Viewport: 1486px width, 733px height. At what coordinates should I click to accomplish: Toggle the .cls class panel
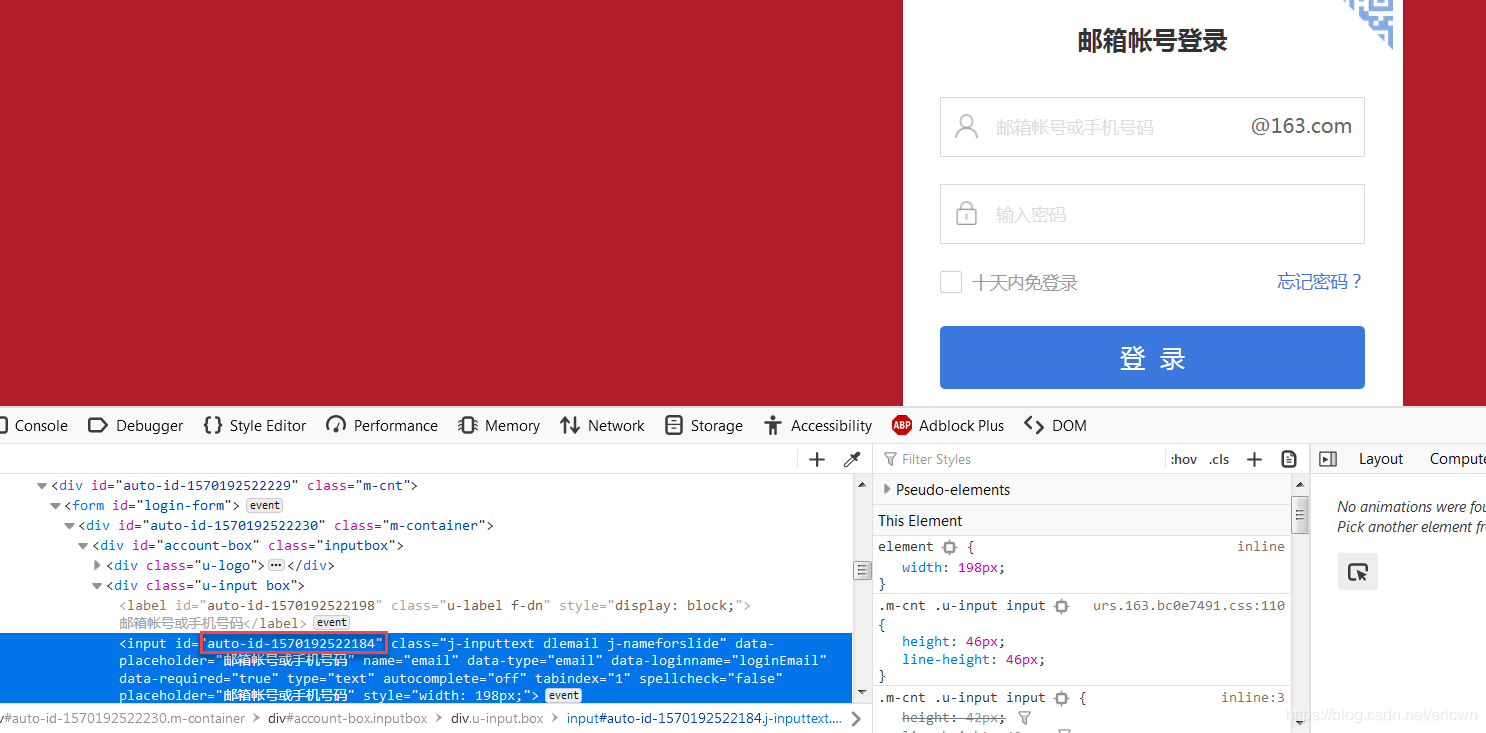point(1219,459)
